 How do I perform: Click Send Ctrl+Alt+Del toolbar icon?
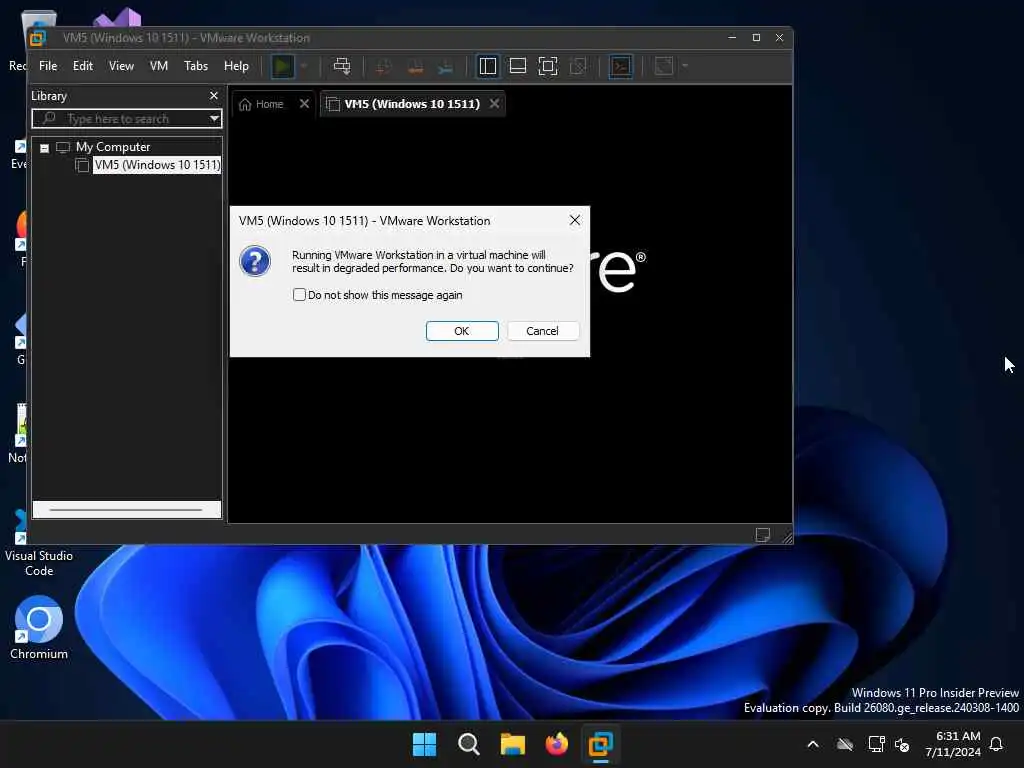(342, 66)
